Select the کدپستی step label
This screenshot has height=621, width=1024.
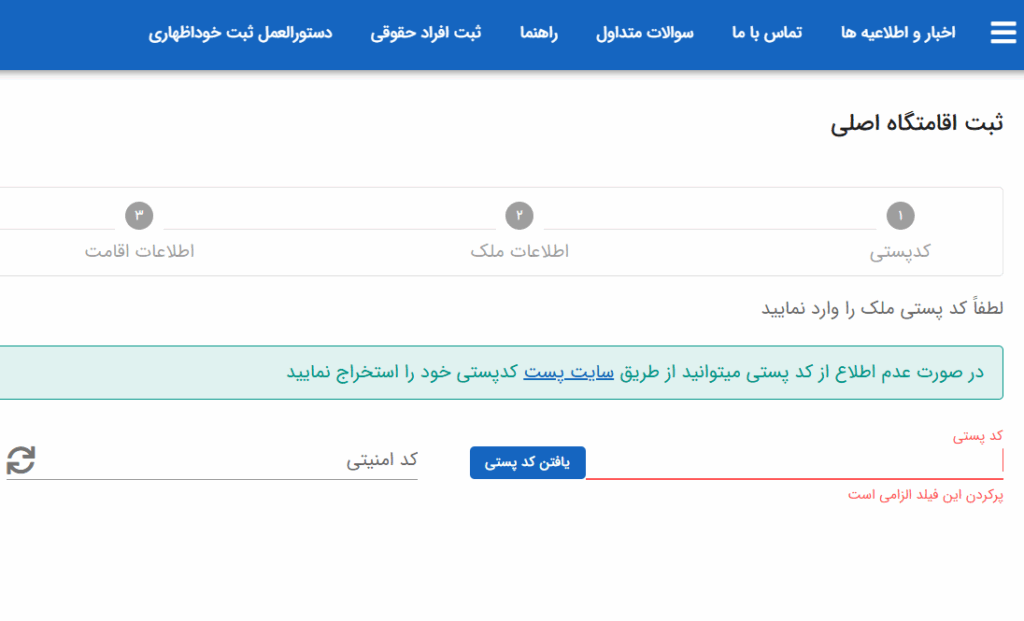900,251
